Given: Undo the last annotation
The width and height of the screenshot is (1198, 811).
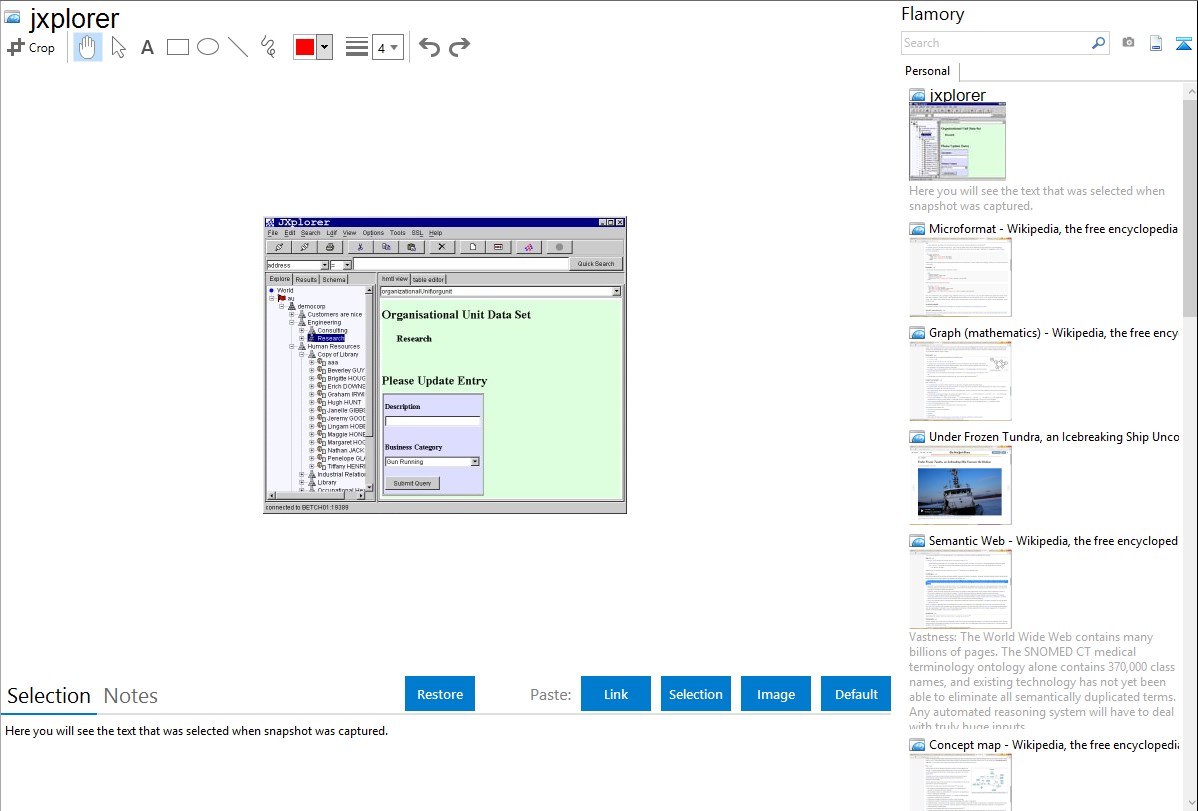Looking at the screenshot, I should (x=429, y=47).
